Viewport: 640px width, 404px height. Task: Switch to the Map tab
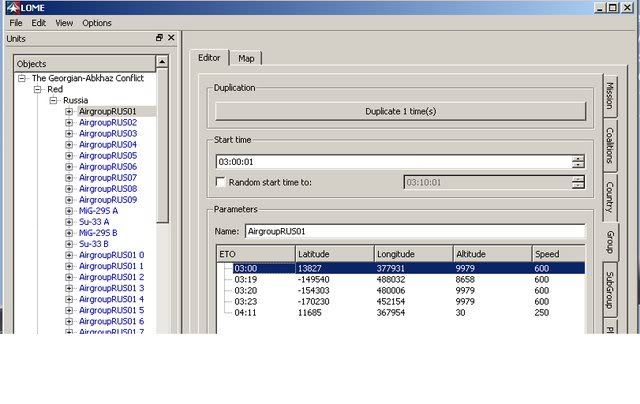[x=246, y=58]
